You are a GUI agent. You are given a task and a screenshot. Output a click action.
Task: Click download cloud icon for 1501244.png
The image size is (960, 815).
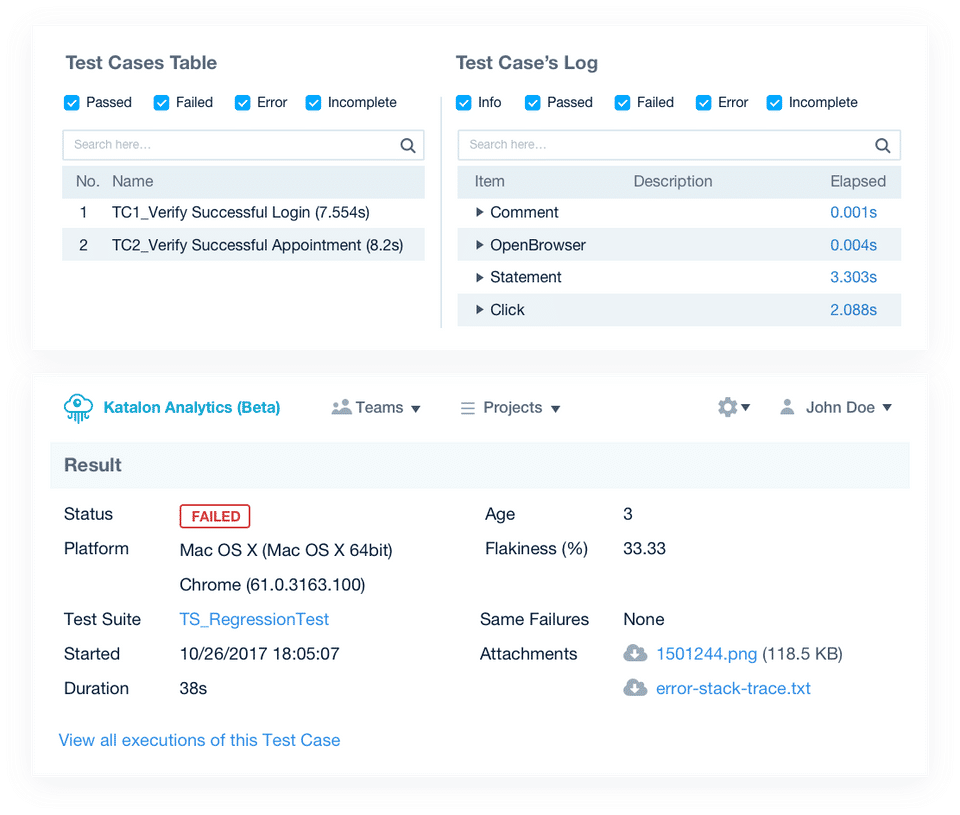click(x=635, y=653)
